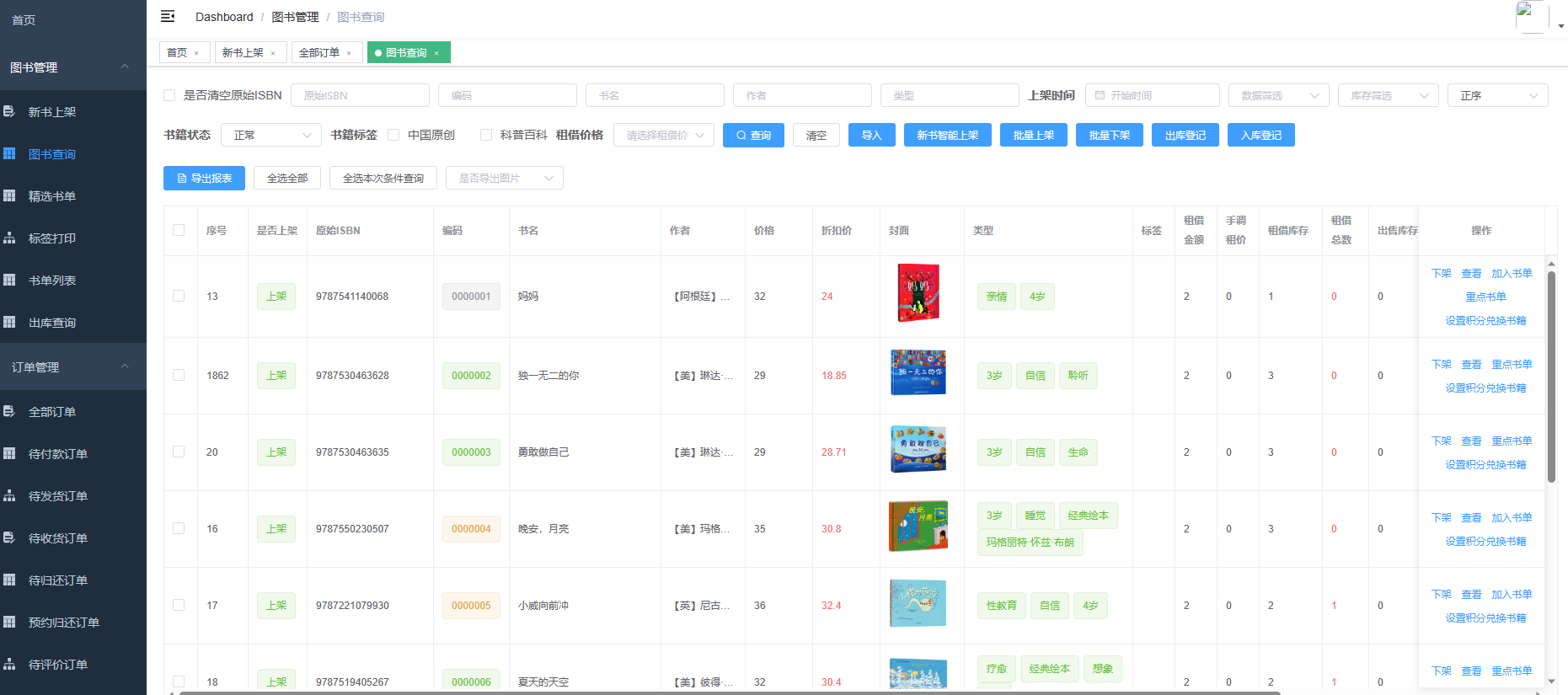Click the 入库登记 button
Screen dimensions: 1568x695
[1261, 135]
